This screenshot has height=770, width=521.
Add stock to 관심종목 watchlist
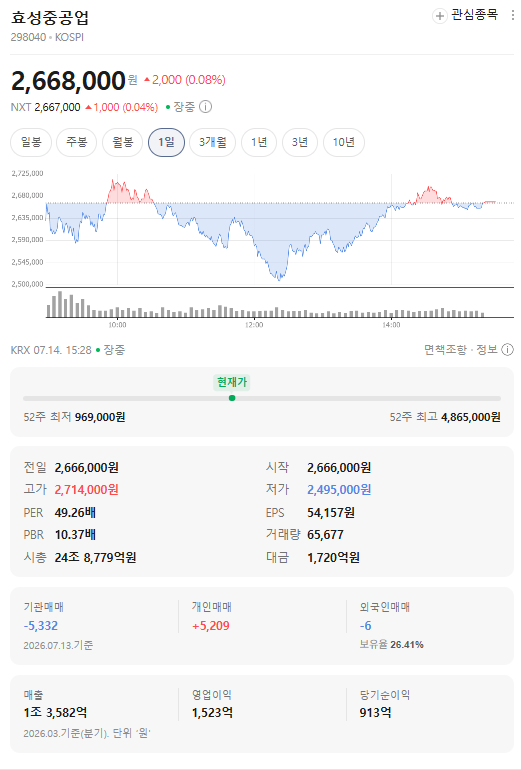[465, 15]
